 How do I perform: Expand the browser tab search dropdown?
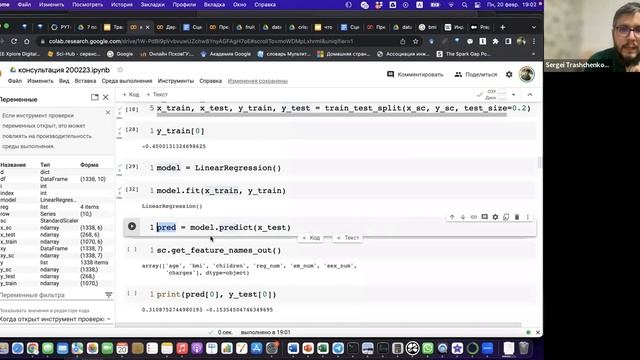(533, 27)
